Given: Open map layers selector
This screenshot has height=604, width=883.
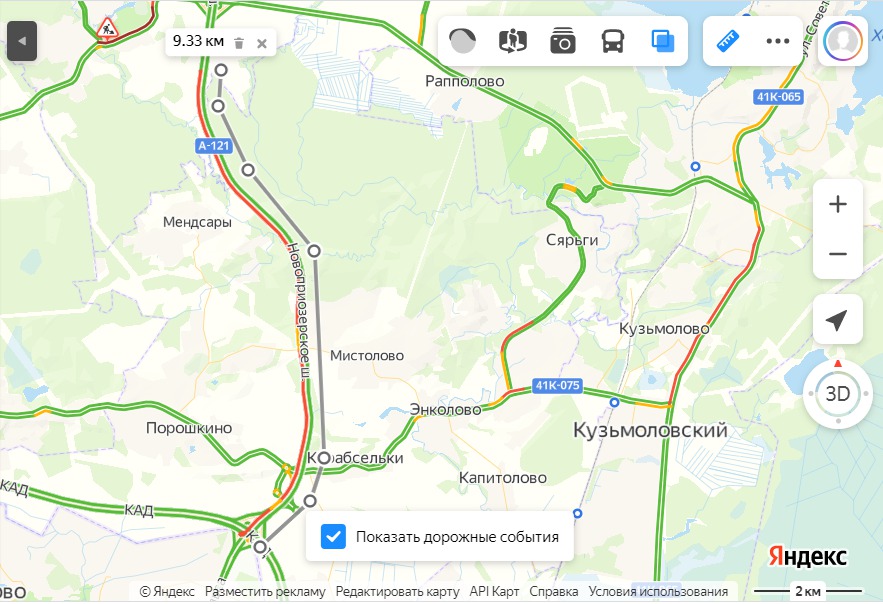Looking at the screenshot, I should (663, 41).
